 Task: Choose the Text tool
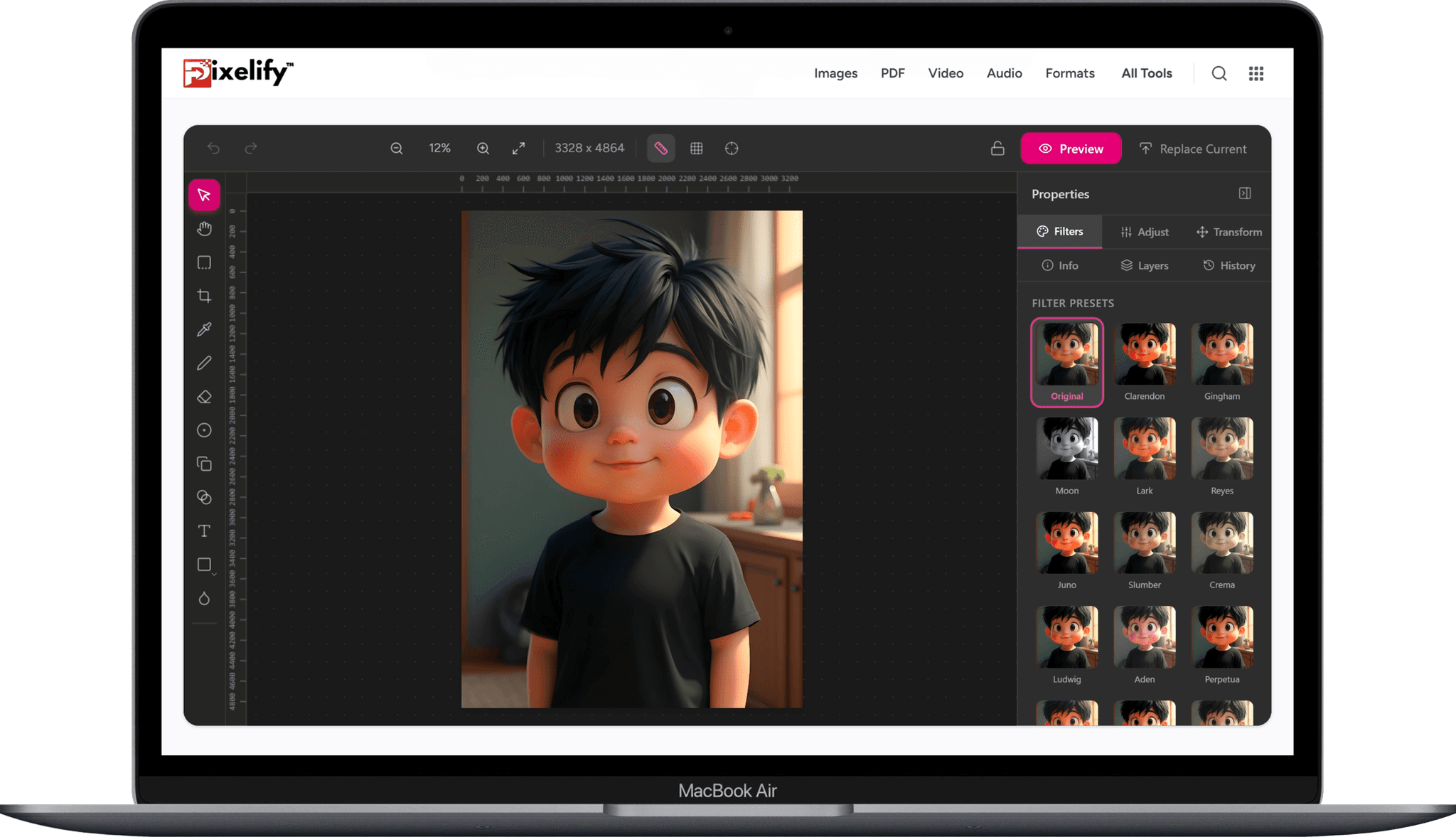coord(204,531)
